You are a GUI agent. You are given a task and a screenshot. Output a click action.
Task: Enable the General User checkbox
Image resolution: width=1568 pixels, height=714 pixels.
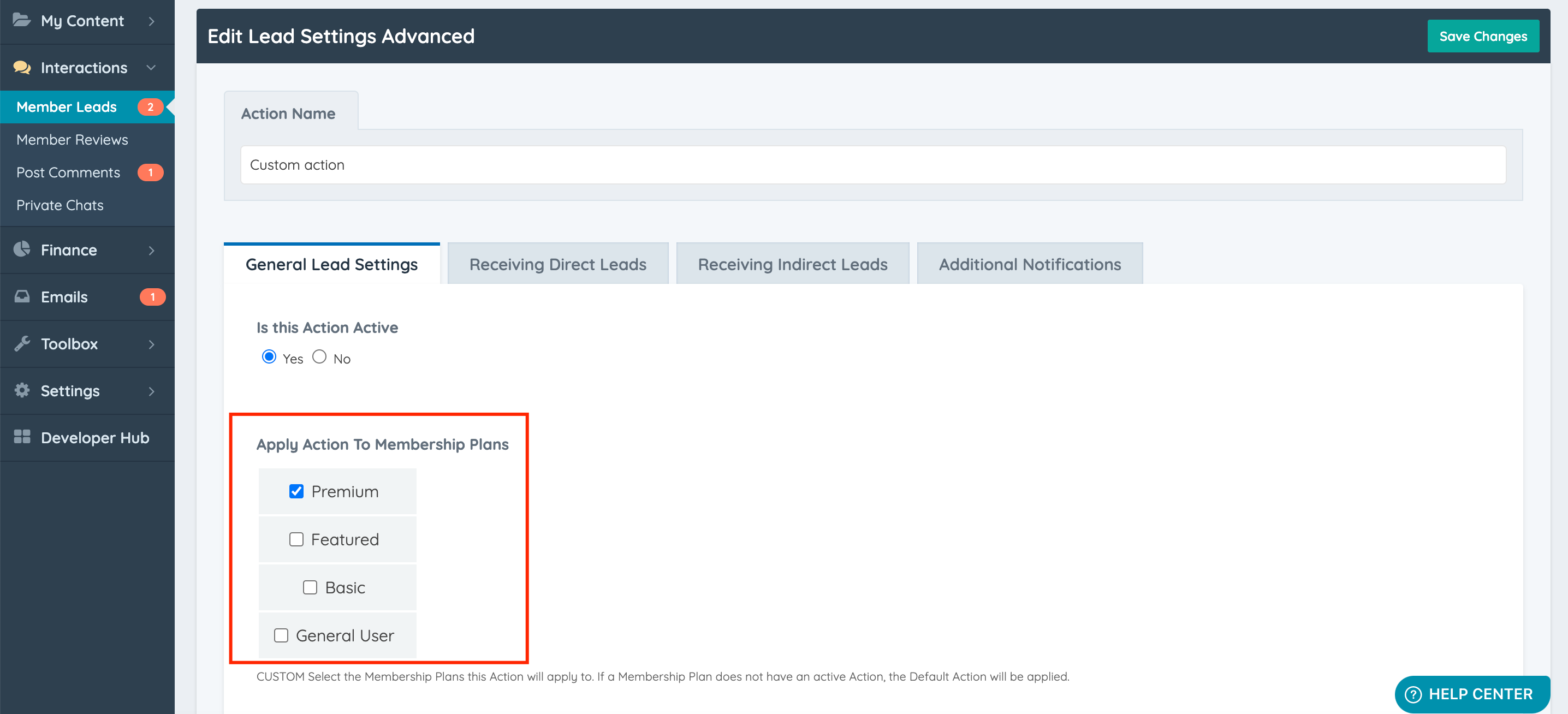(x=281, y=635)
